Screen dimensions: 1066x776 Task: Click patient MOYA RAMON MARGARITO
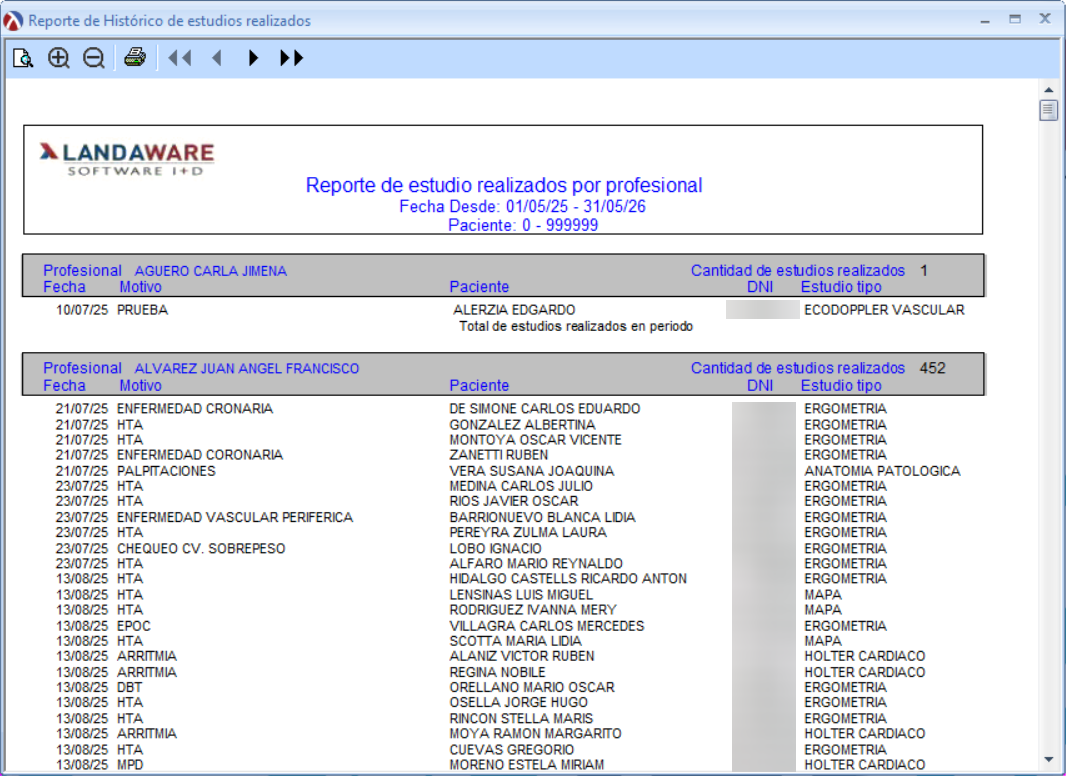point(535,734)
